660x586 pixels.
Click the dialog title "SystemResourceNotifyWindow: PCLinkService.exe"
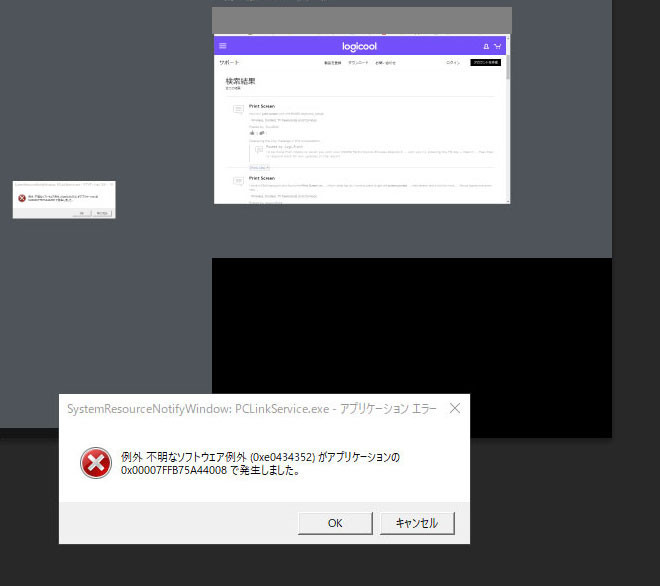pyautogui.click(x=198, y=409)
